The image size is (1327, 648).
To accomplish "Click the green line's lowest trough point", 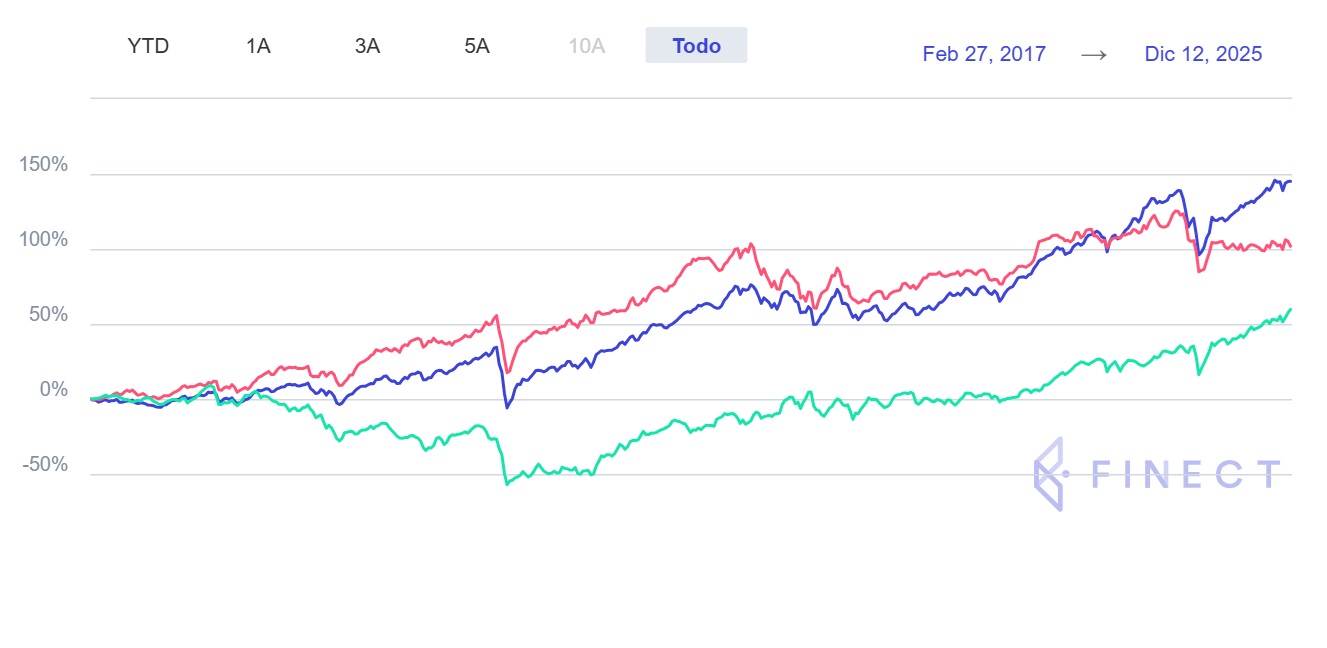I will click(507, 484).
